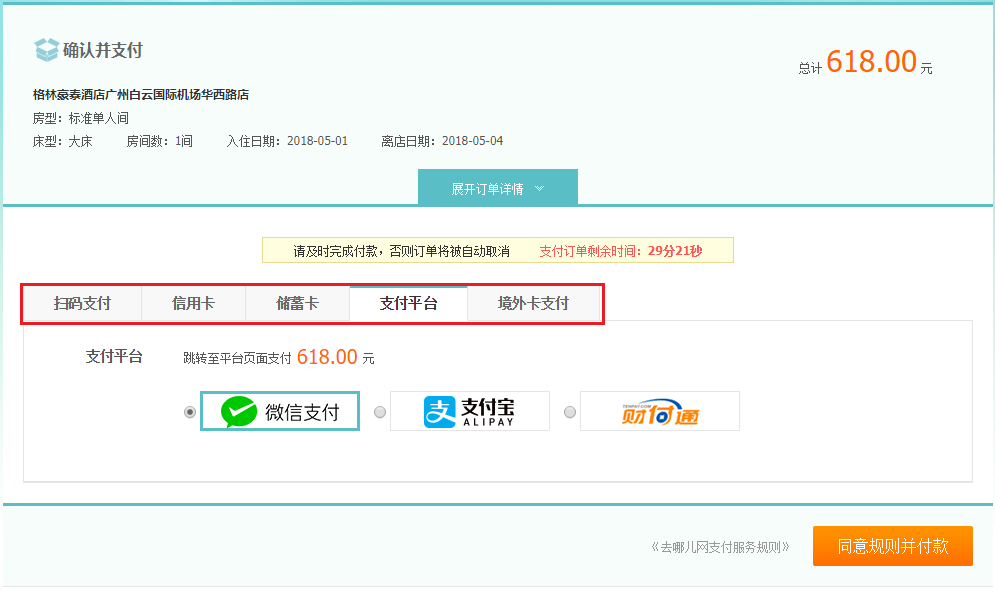Click the box icon beside 确认并支付
Viewport: 995px width, 593px height.
coord(46,50)
